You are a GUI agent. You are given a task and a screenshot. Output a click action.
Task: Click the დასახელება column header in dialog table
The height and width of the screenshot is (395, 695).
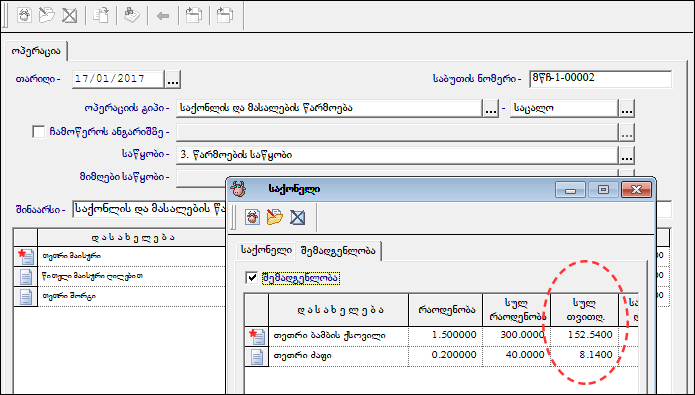(339, 310)
